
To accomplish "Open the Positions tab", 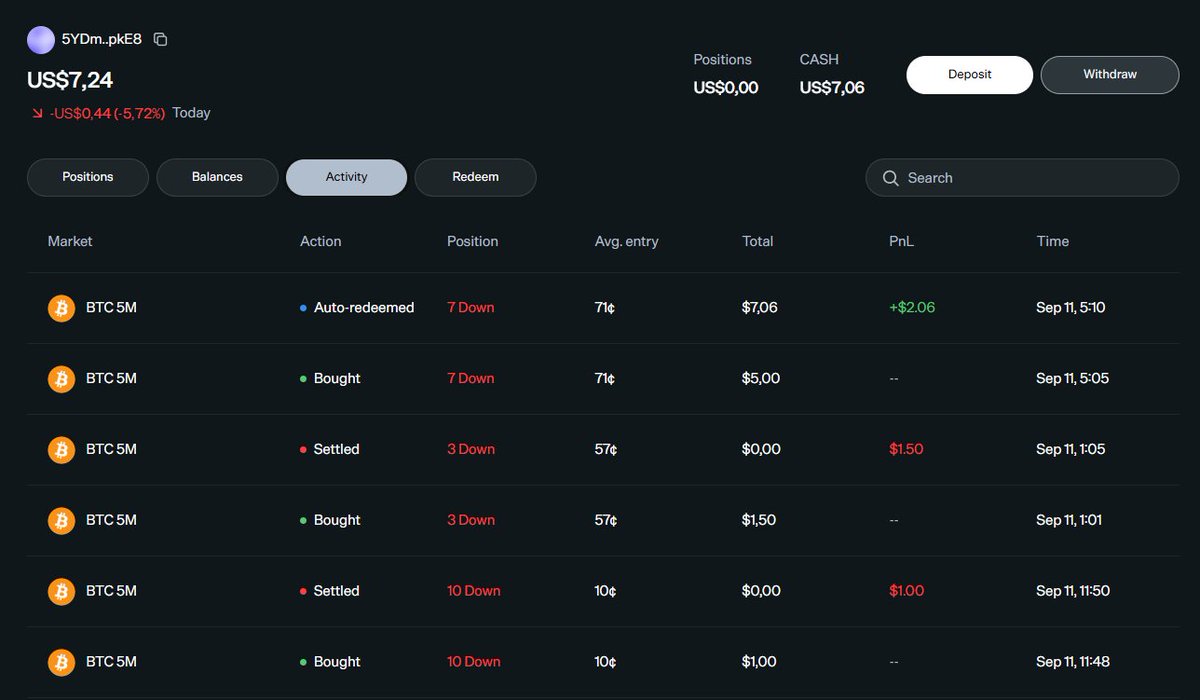I will tap(88, 177).
